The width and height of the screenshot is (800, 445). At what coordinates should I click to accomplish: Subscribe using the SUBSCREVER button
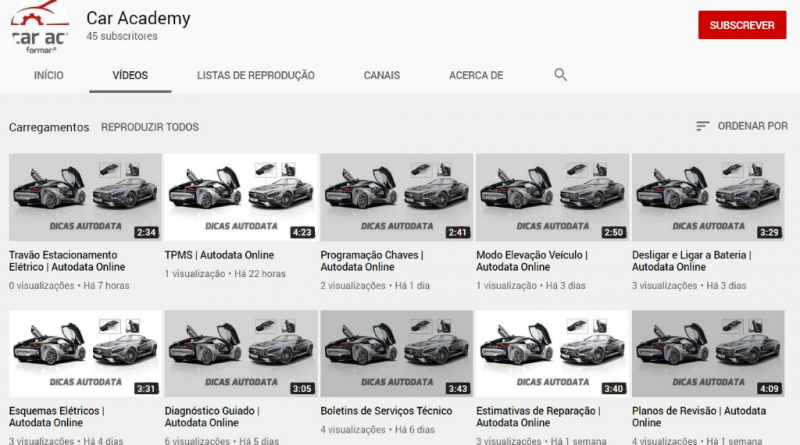point(742,25)
